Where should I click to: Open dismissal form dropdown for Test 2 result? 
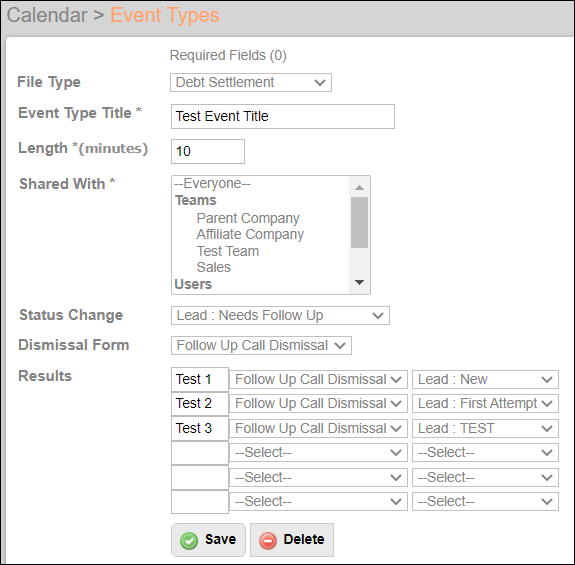pos(318,403)
